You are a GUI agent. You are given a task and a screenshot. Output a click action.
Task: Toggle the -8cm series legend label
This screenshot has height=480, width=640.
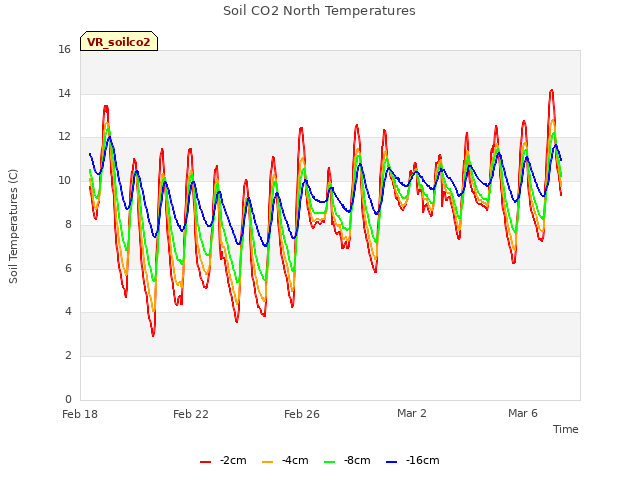coord(357,460)
